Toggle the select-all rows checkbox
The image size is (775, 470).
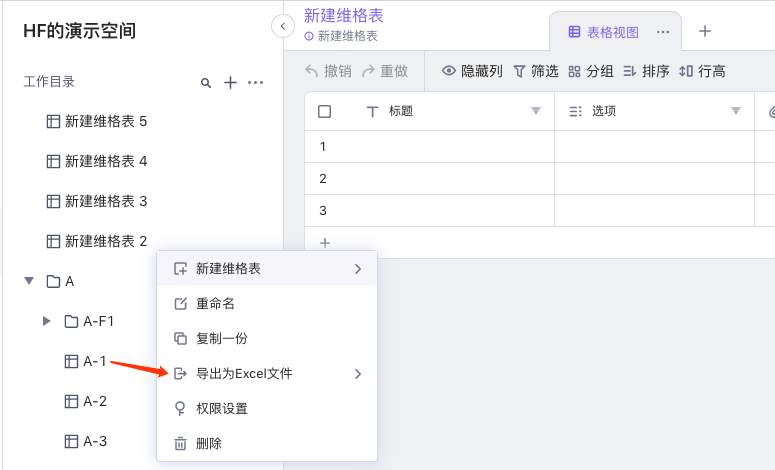[324, 111]
